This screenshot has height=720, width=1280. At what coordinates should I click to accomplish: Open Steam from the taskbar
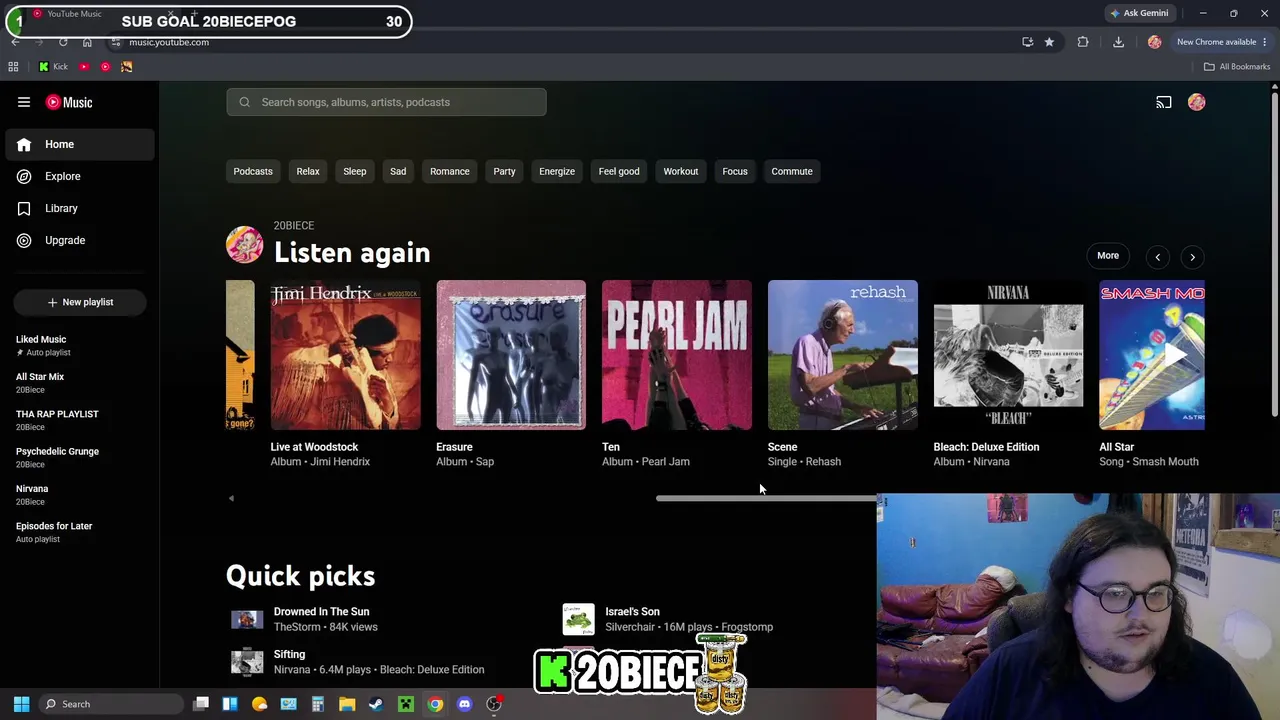[x=376, y=704]
